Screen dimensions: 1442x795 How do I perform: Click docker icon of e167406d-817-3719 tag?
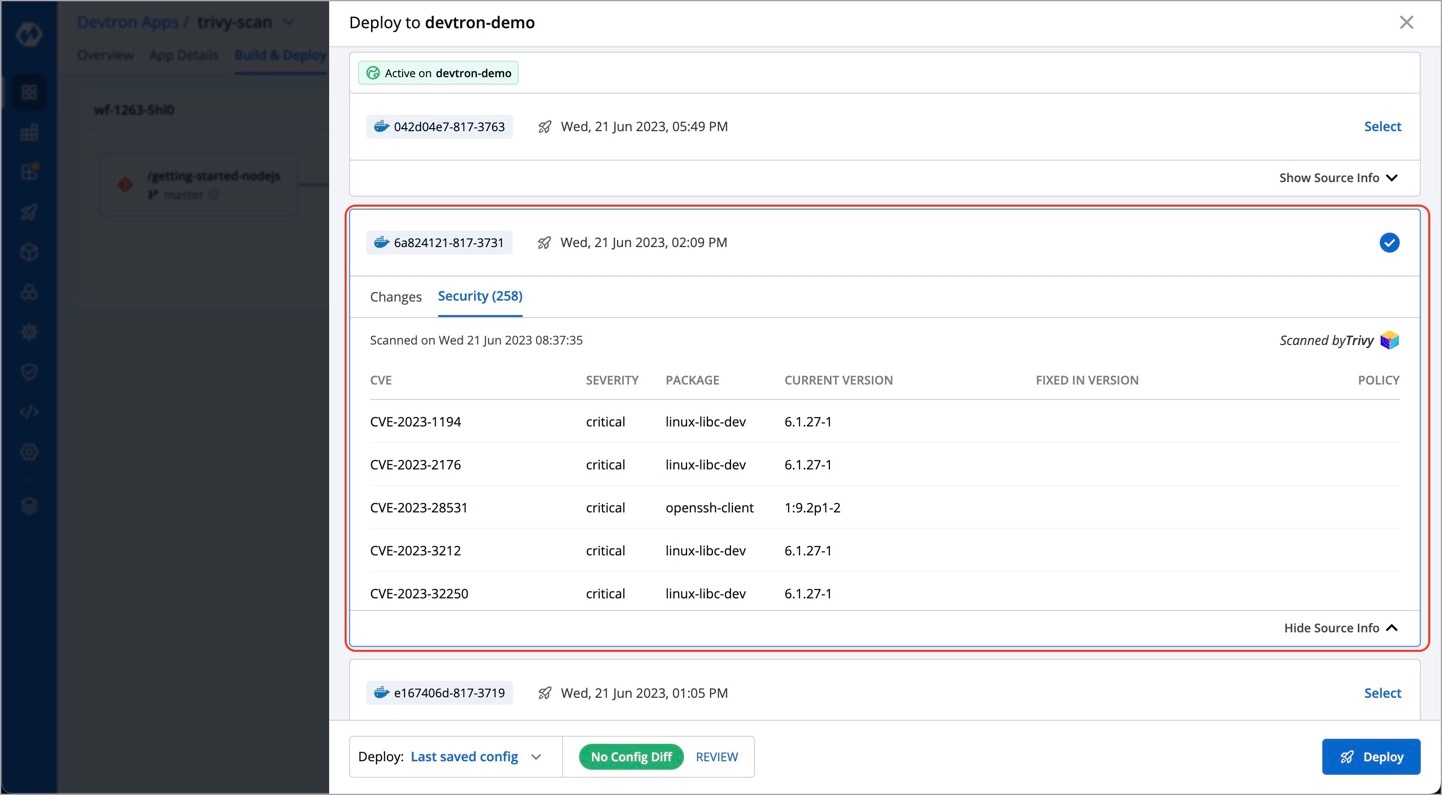click(381, 692)
